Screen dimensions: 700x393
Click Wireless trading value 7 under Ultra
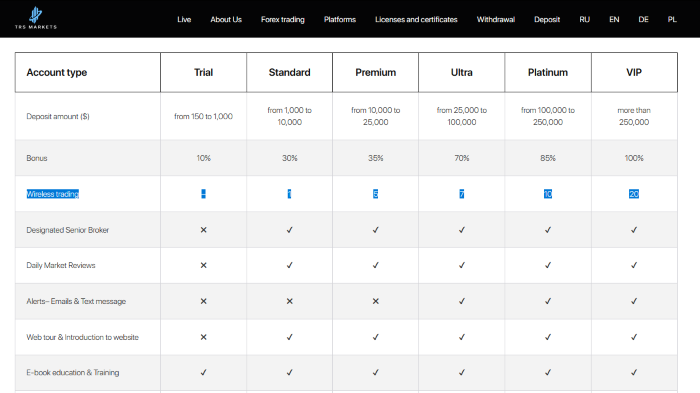click(x=462, y=194)
